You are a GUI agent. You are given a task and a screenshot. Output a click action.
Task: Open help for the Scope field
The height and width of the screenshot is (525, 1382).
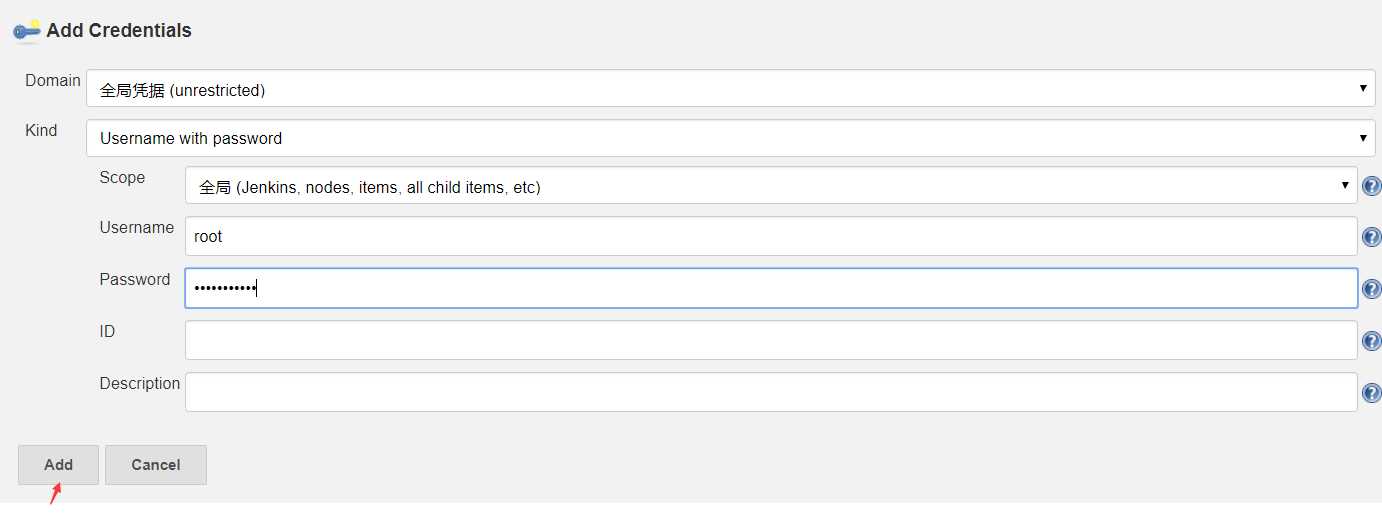click(1372, 186)
